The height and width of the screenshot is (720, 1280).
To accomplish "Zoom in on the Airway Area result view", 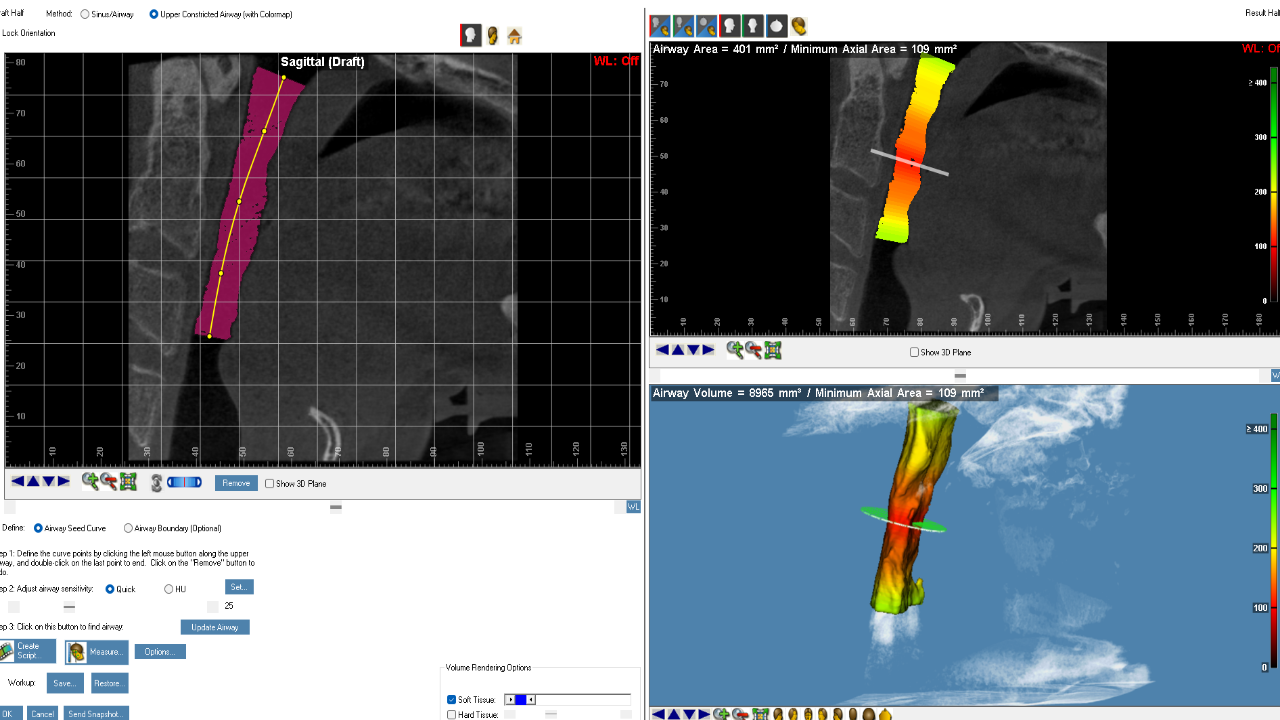I will (x=735, y=350).
